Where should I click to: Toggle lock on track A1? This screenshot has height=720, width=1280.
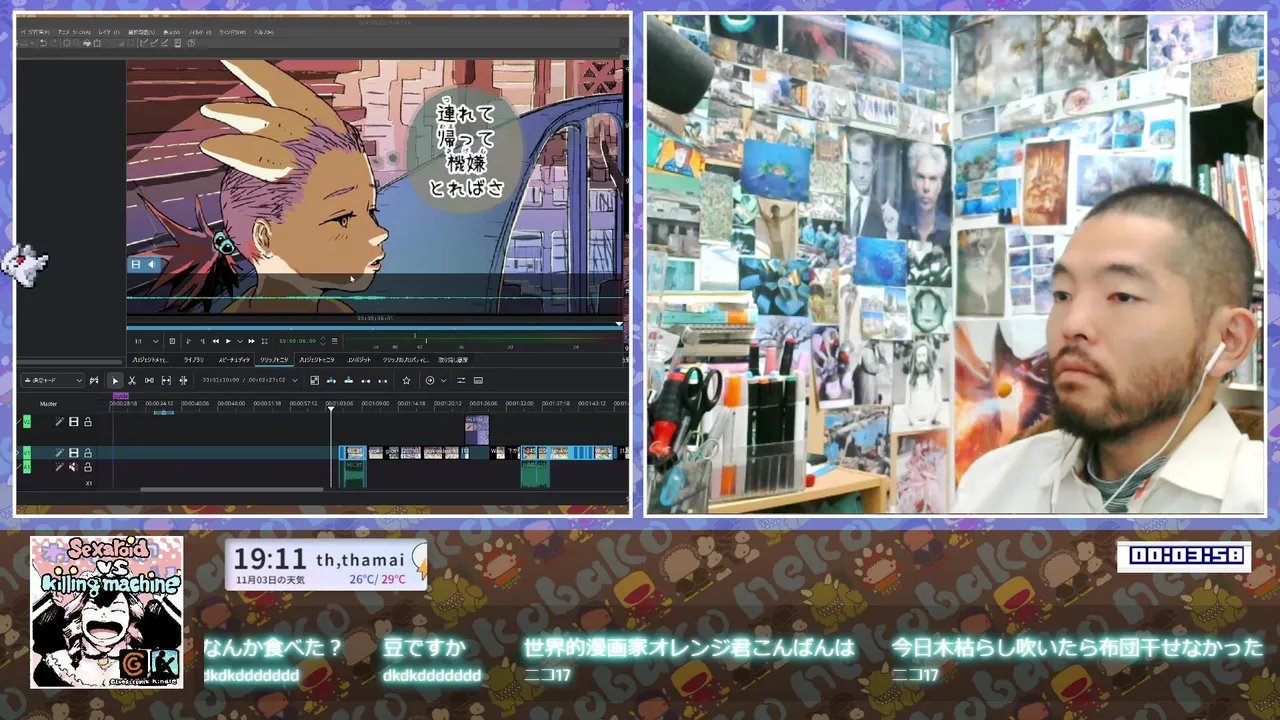88,467
